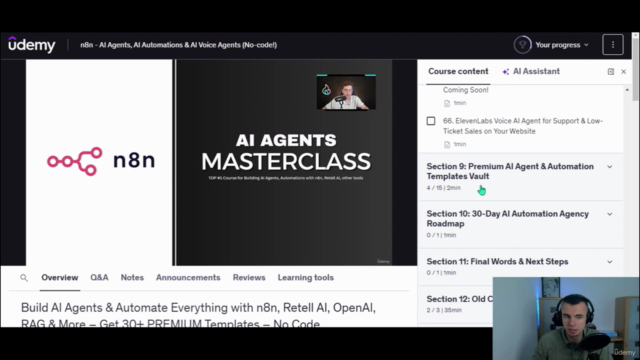Click the n8n logo in the video
This screenshot has height=360, width=640.
[101, 161]
